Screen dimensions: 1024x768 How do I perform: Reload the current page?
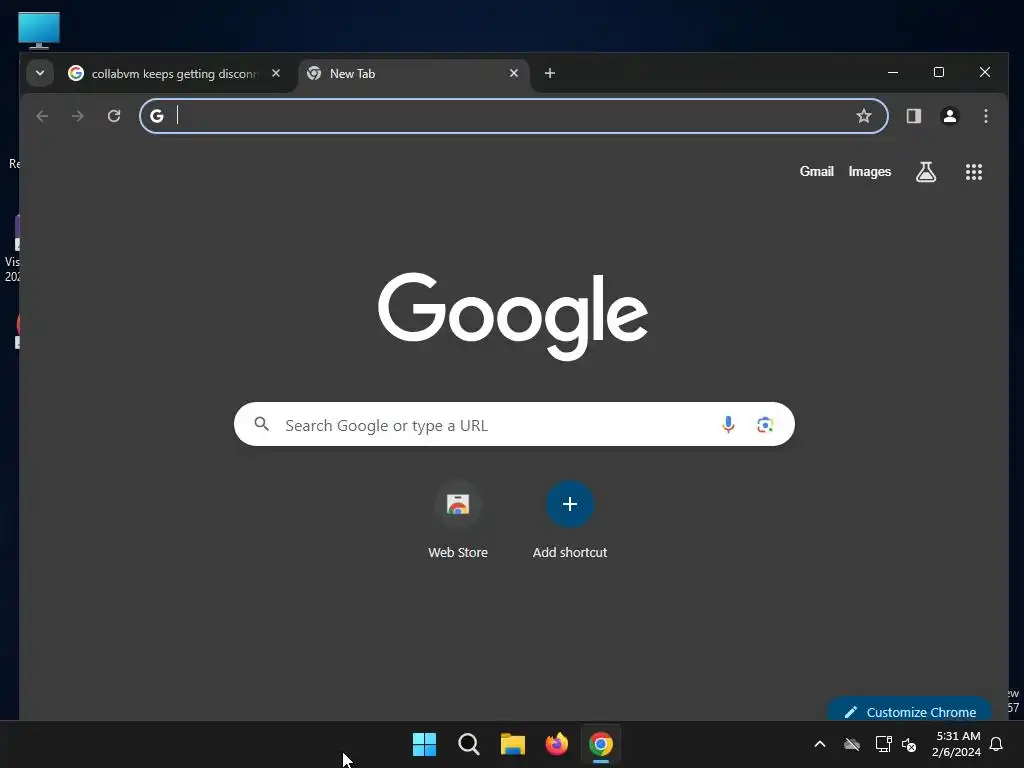click(114, 116)
